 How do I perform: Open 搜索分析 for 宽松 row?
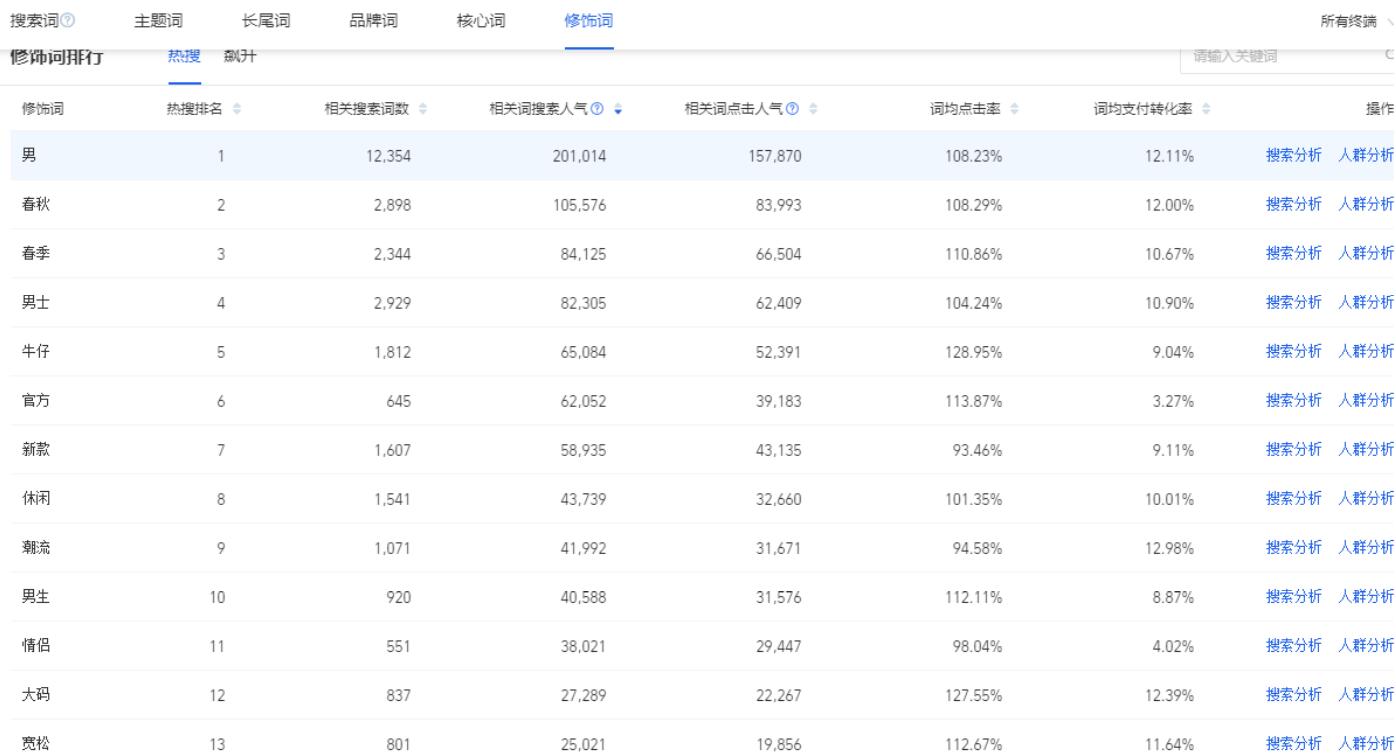click(1294, 743)
